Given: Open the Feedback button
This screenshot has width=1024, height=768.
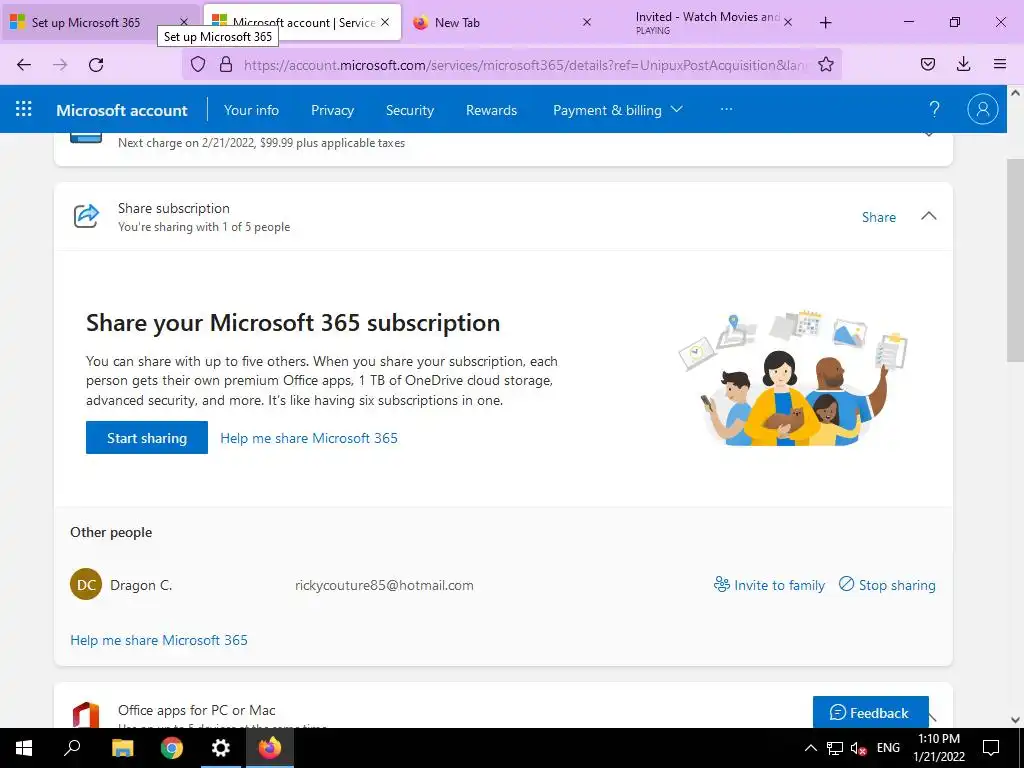Looking at the screenshot, I should pos(871,712).
